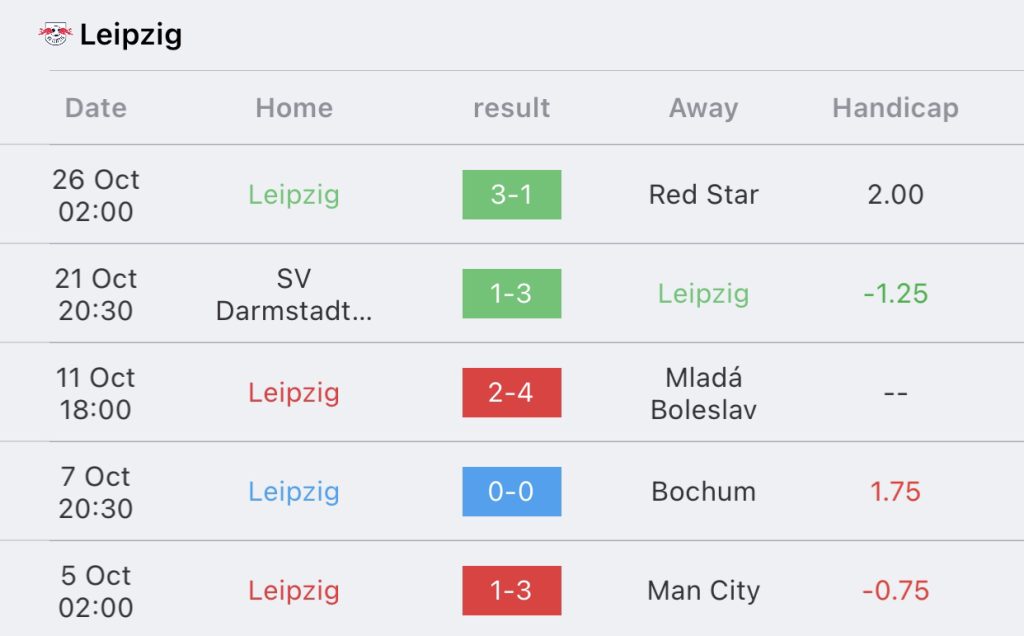
Task: Click the Leipzig club logo icon
Action: coord(56,34)
